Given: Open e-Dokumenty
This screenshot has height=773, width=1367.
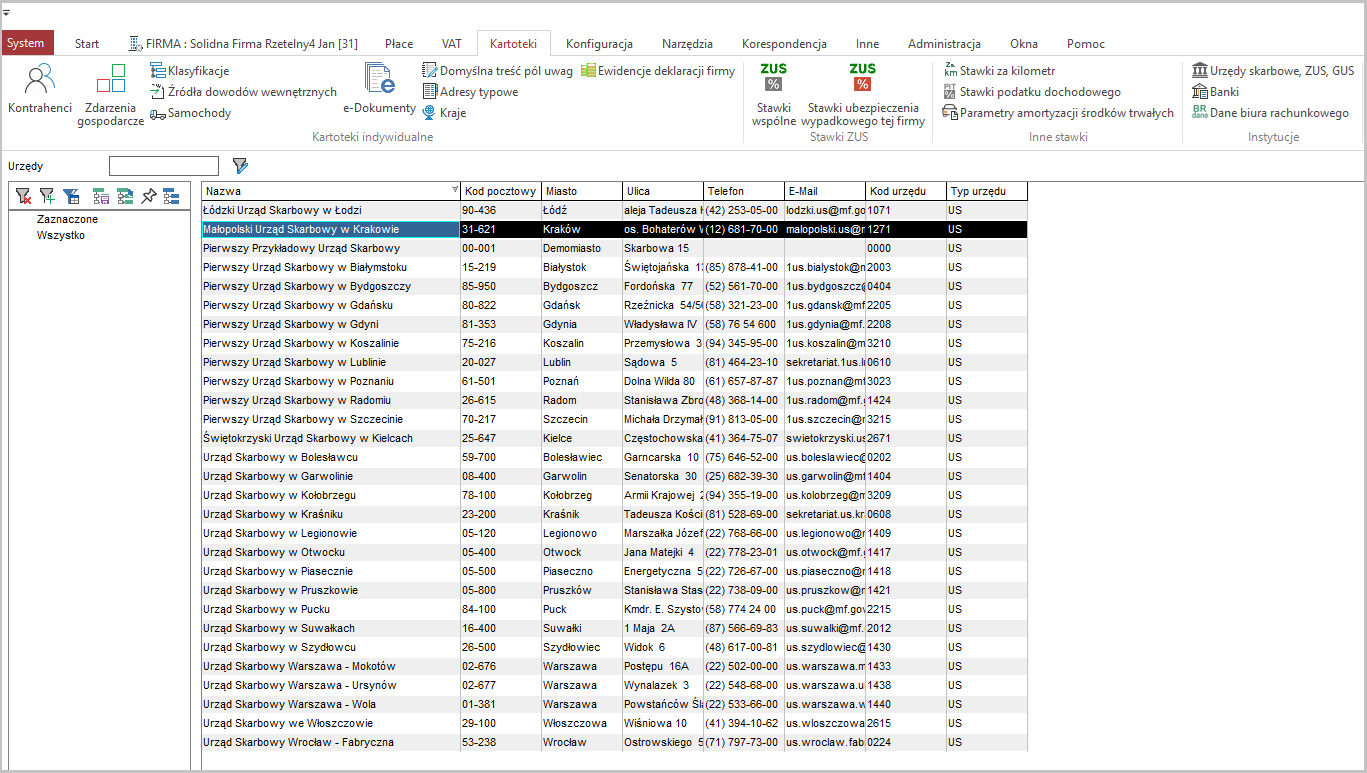Looking at the screenshot, I should click(x=379, y=88).
